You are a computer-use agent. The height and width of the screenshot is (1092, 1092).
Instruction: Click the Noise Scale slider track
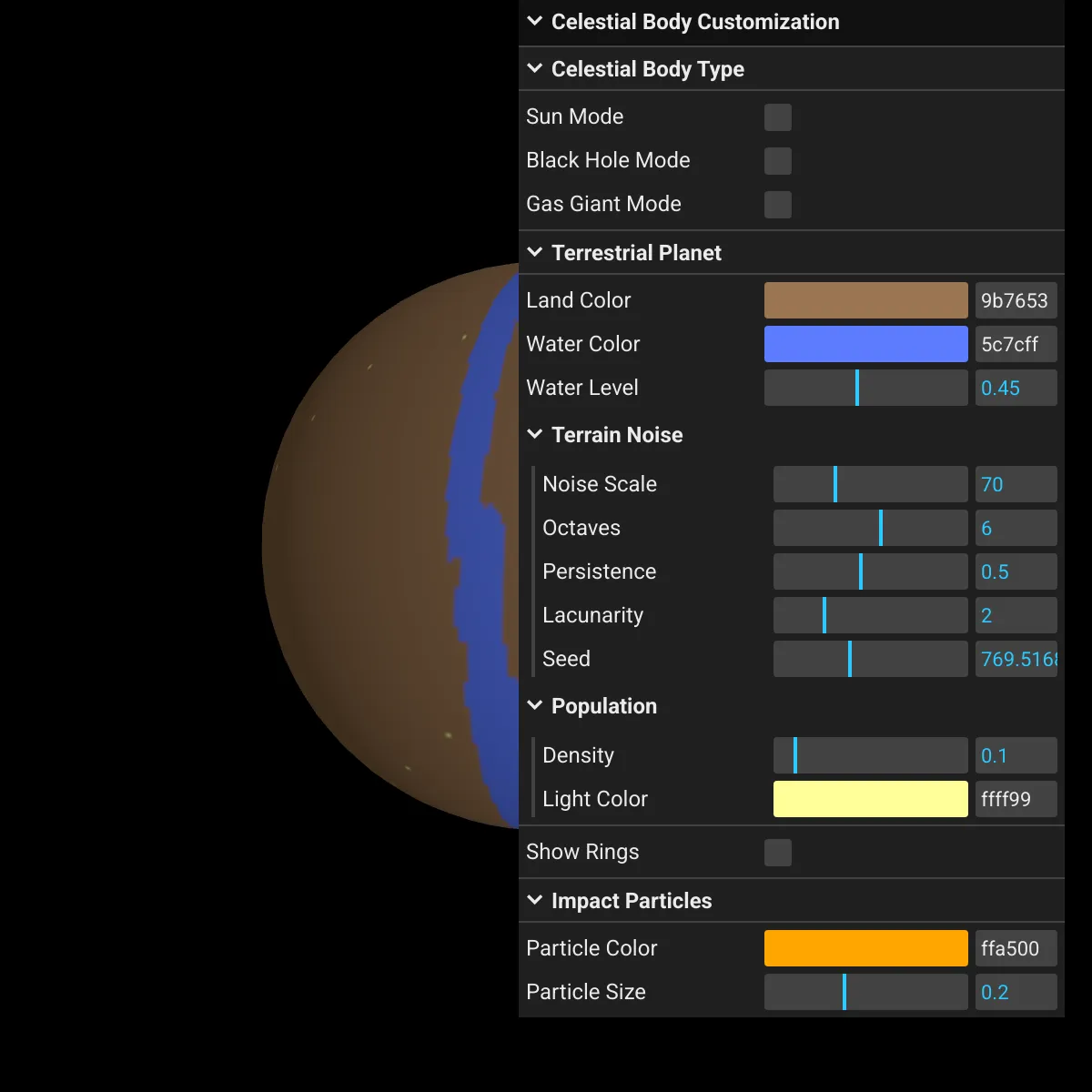pyautogui.click(x=871, y=484)
